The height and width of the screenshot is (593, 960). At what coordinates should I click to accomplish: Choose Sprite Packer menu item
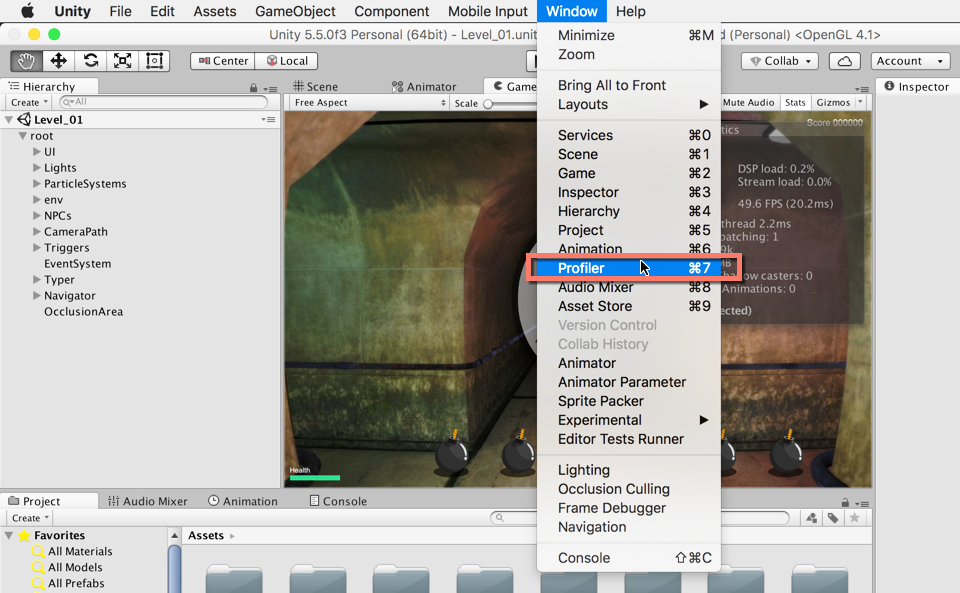629,401
